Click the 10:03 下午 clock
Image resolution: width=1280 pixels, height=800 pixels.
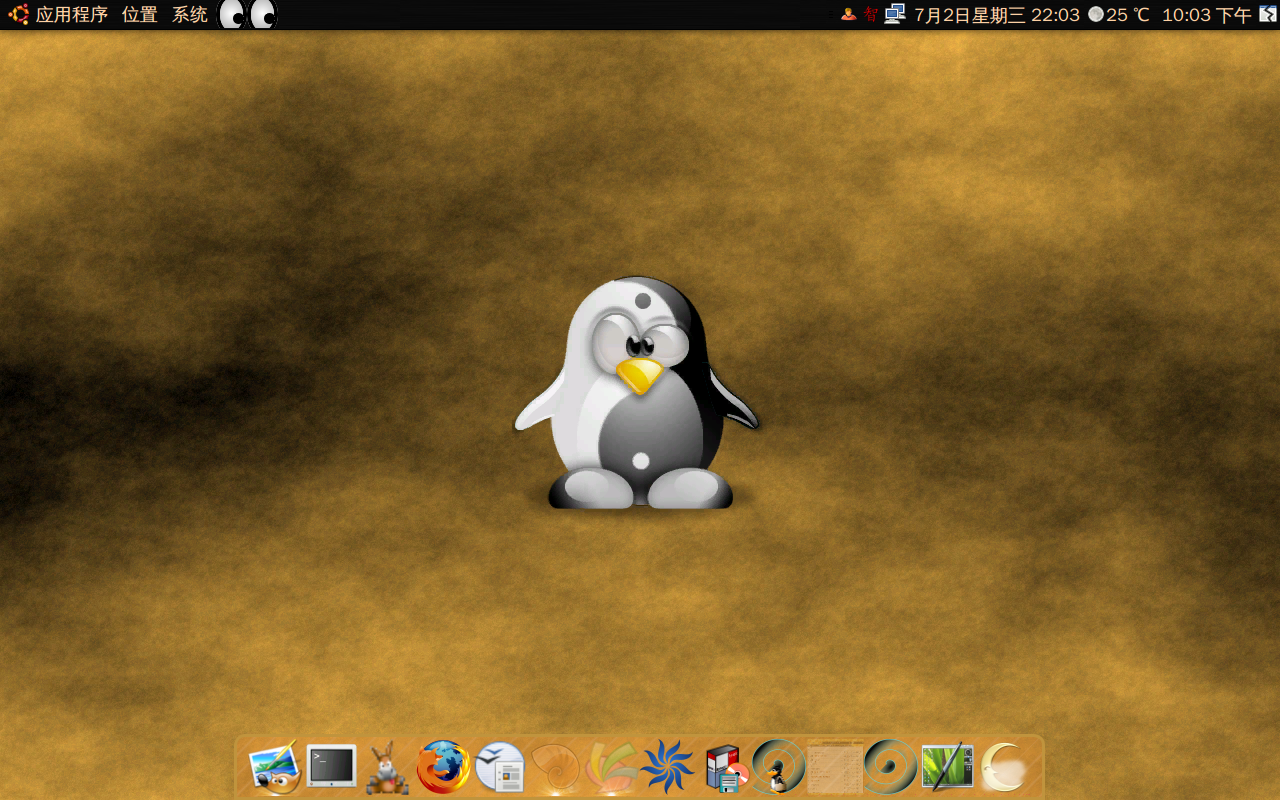[1206, 15]
